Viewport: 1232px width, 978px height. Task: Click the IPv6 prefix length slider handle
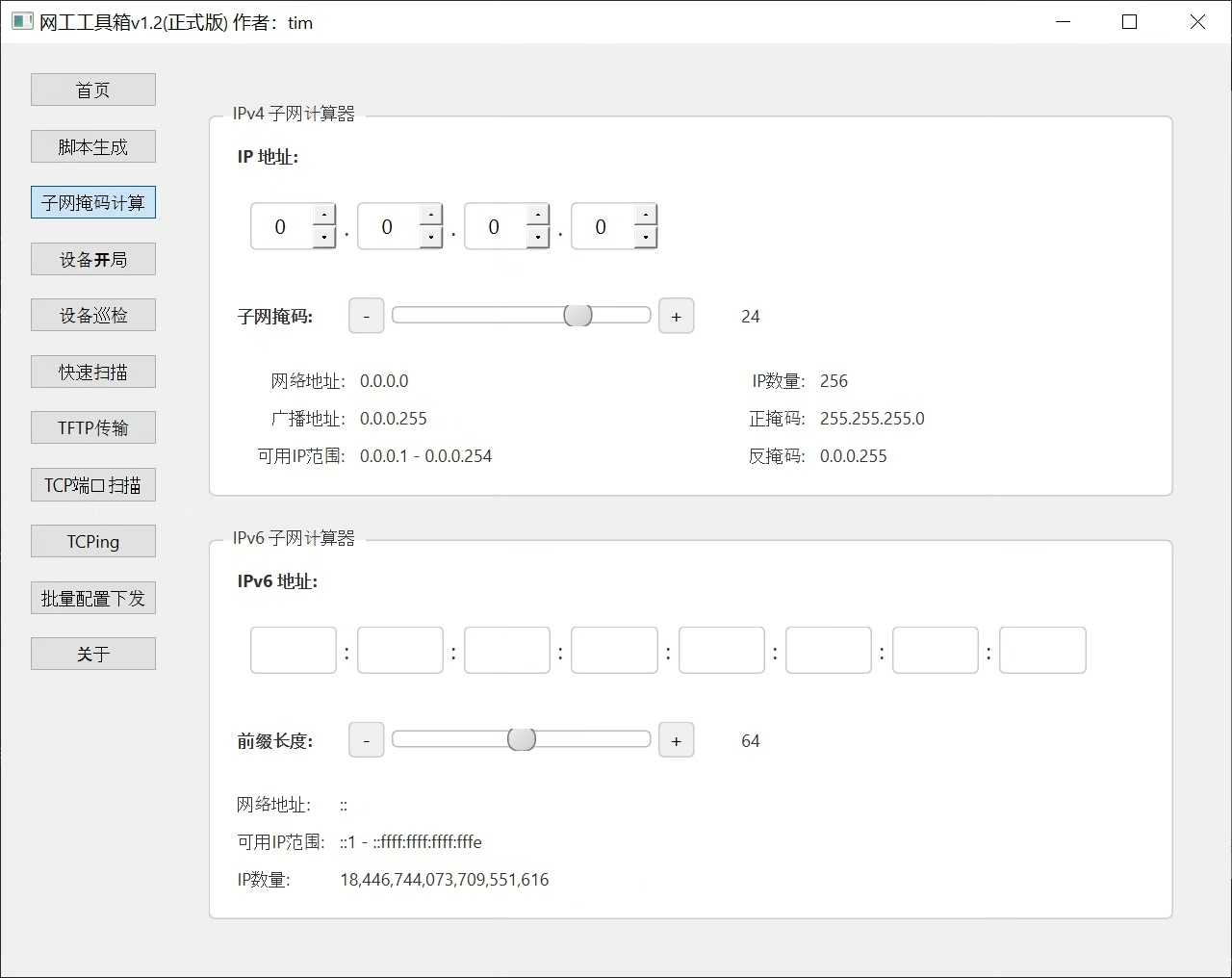(x=521, y=739)
